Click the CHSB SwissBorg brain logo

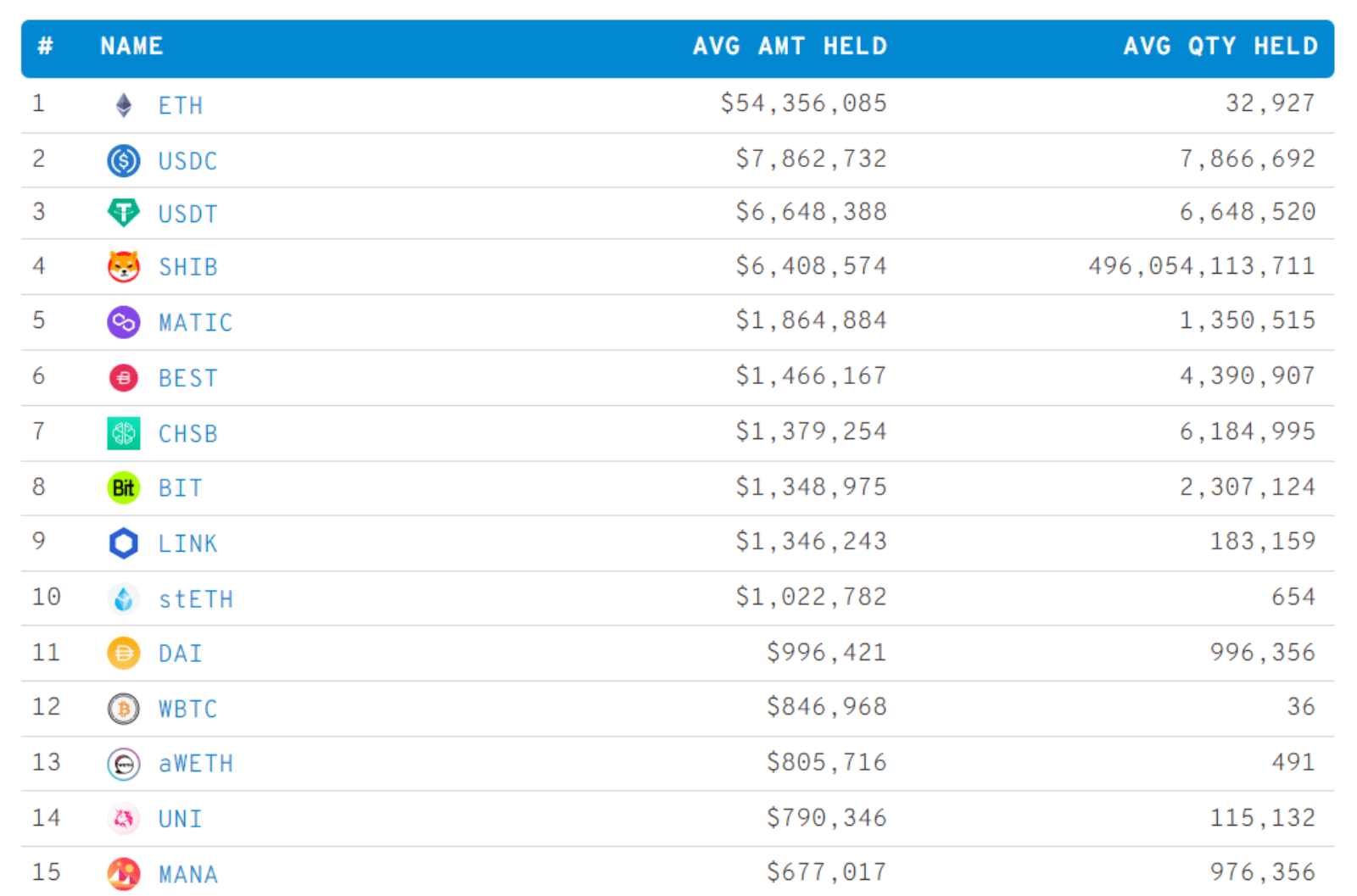point(124,431)
